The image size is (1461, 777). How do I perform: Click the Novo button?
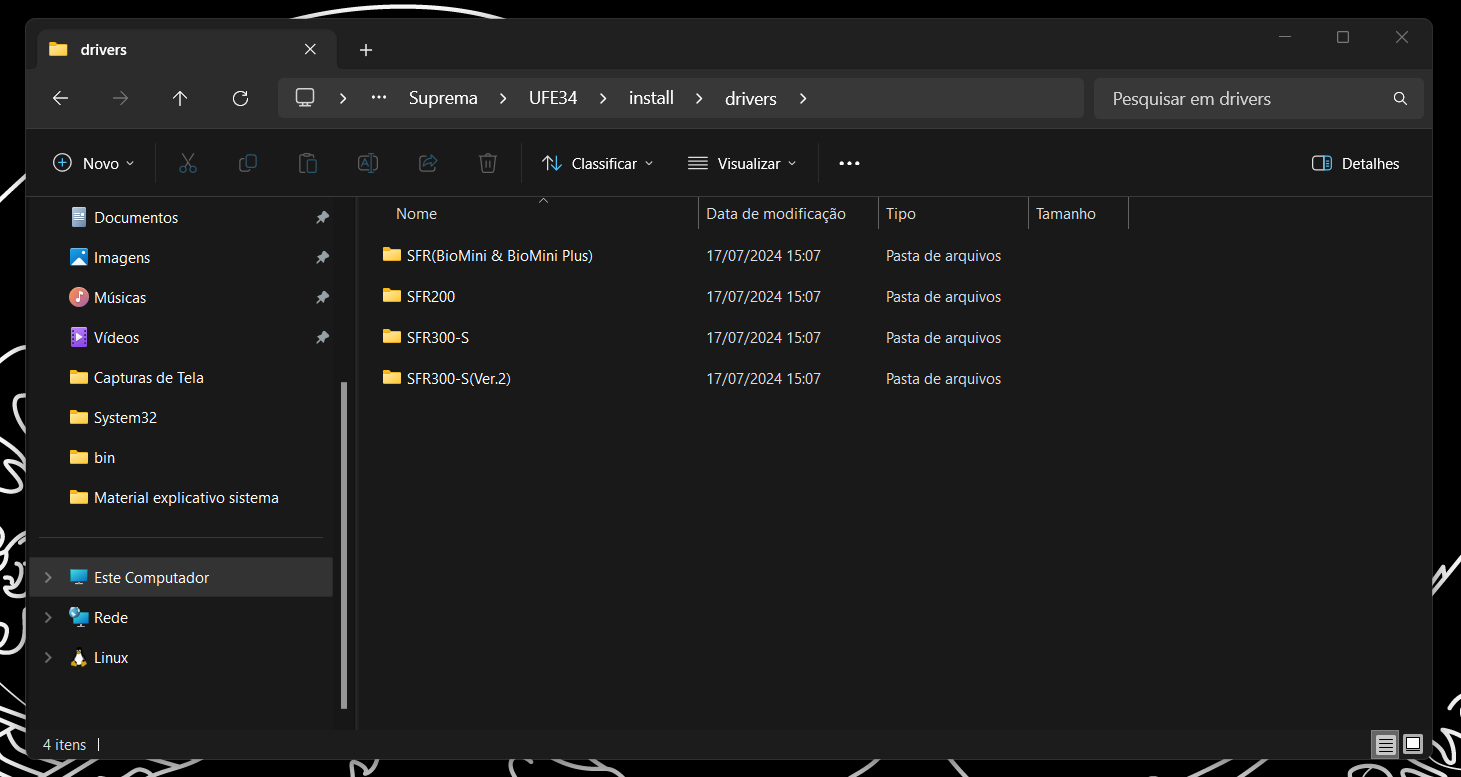[x=93, y=163]
